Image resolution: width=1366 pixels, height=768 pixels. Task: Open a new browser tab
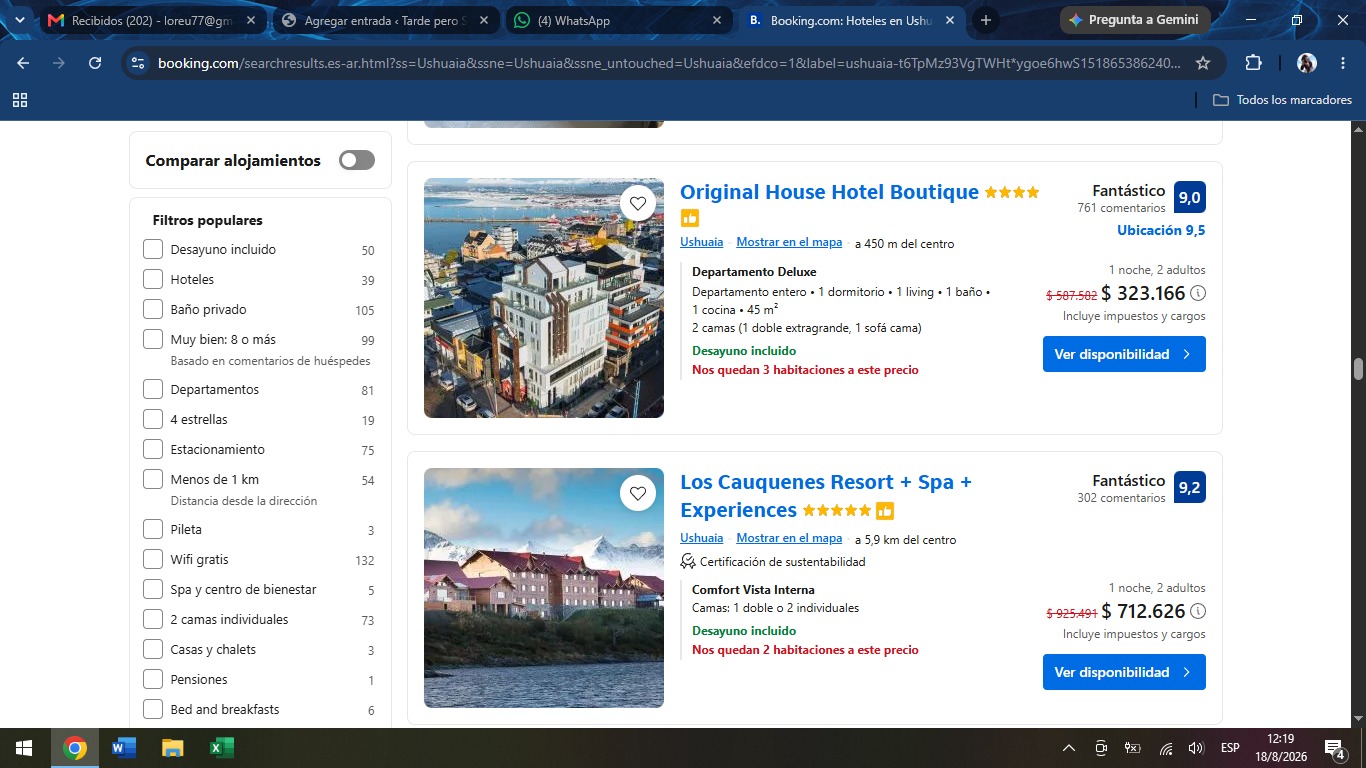(x=986, y=20)
